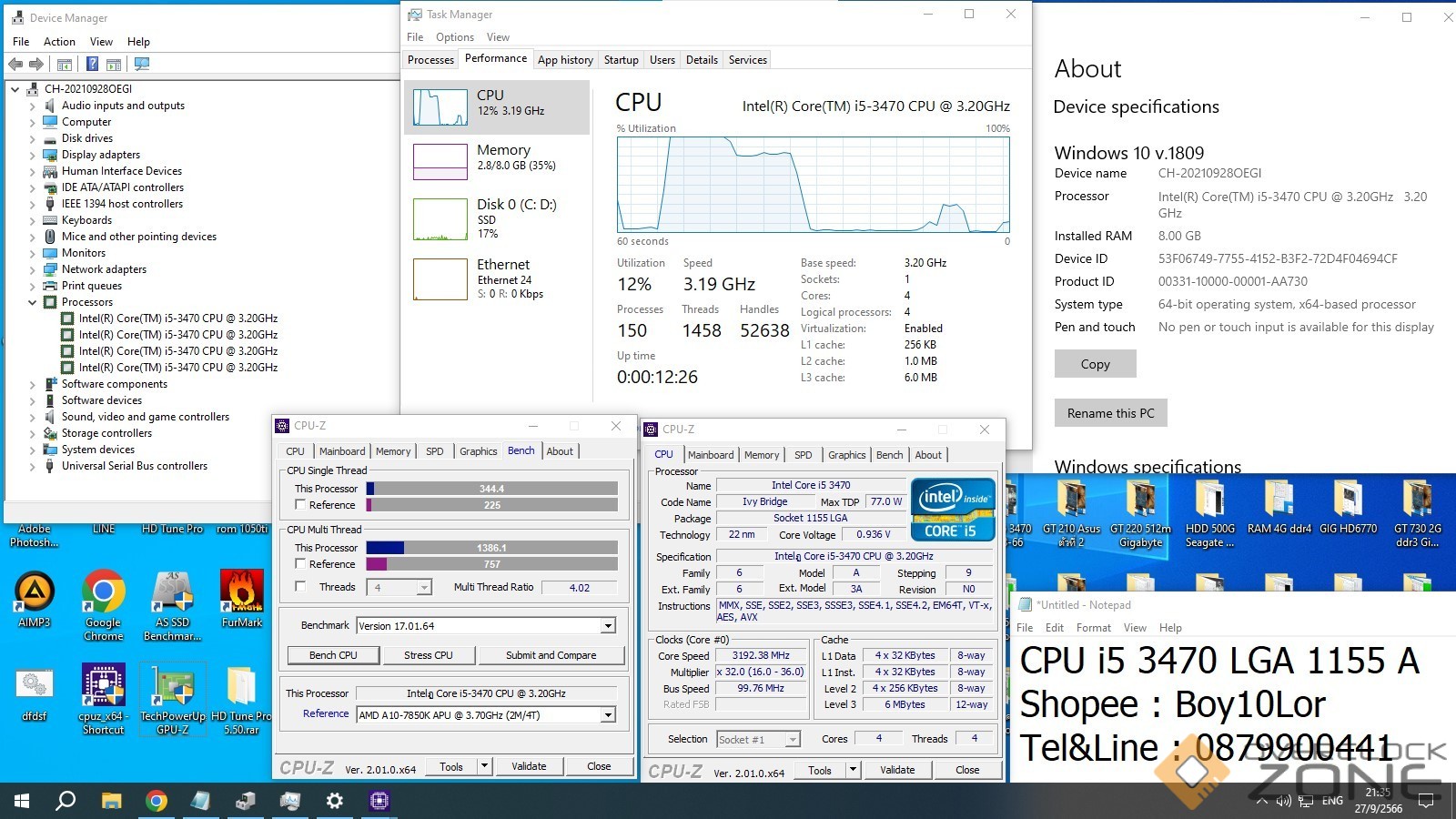The width and height of the screenshot is (1456, 819).
Task: Expand Network adapters in Device Manager
Action: (33, 269)
